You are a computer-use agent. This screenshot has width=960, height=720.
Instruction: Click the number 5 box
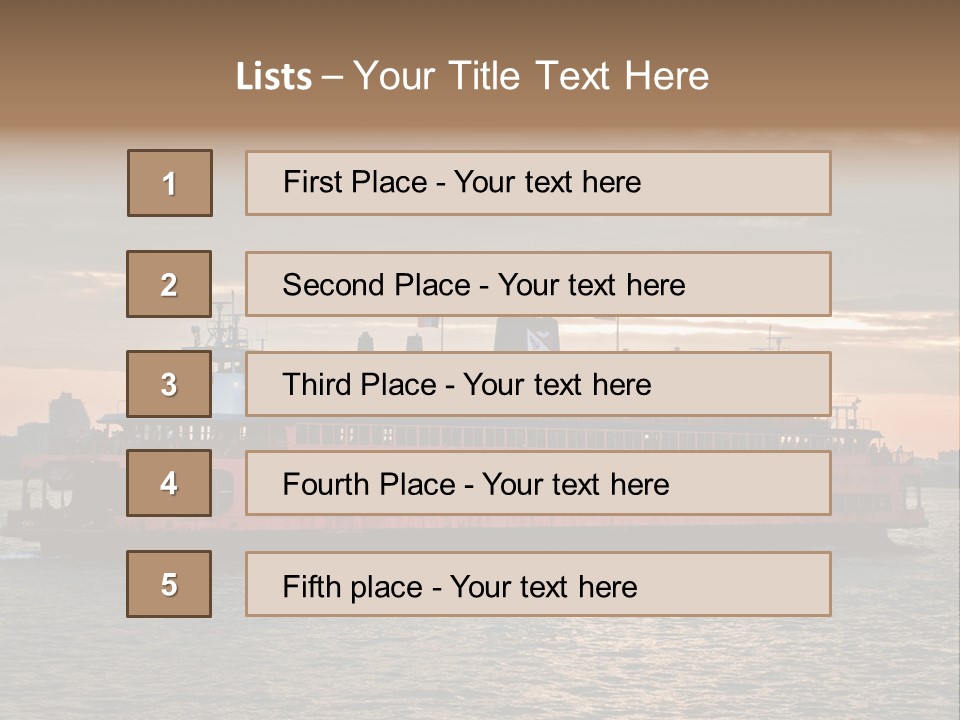169,584
